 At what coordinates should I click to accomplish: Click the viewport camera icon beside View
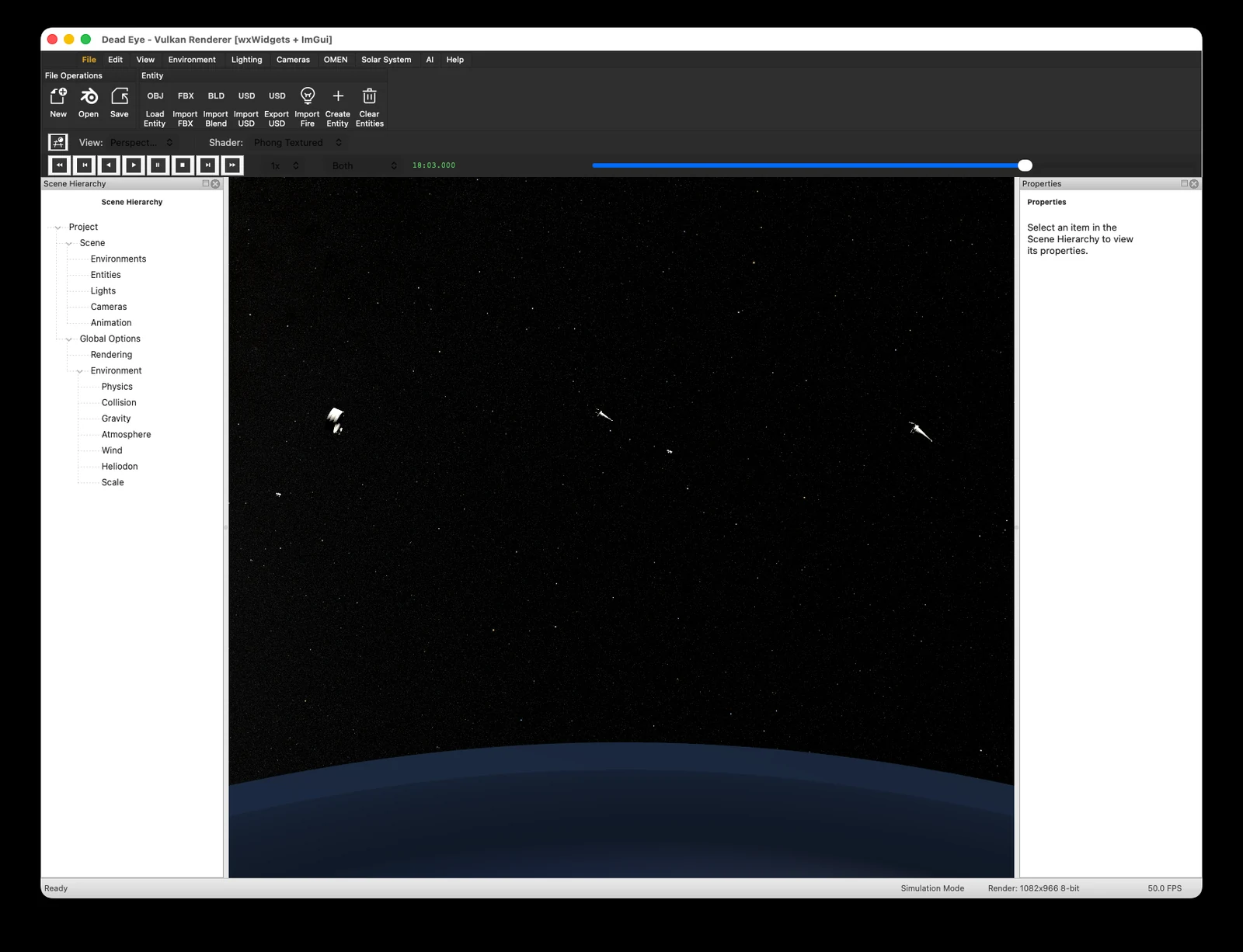click(58, 142)
